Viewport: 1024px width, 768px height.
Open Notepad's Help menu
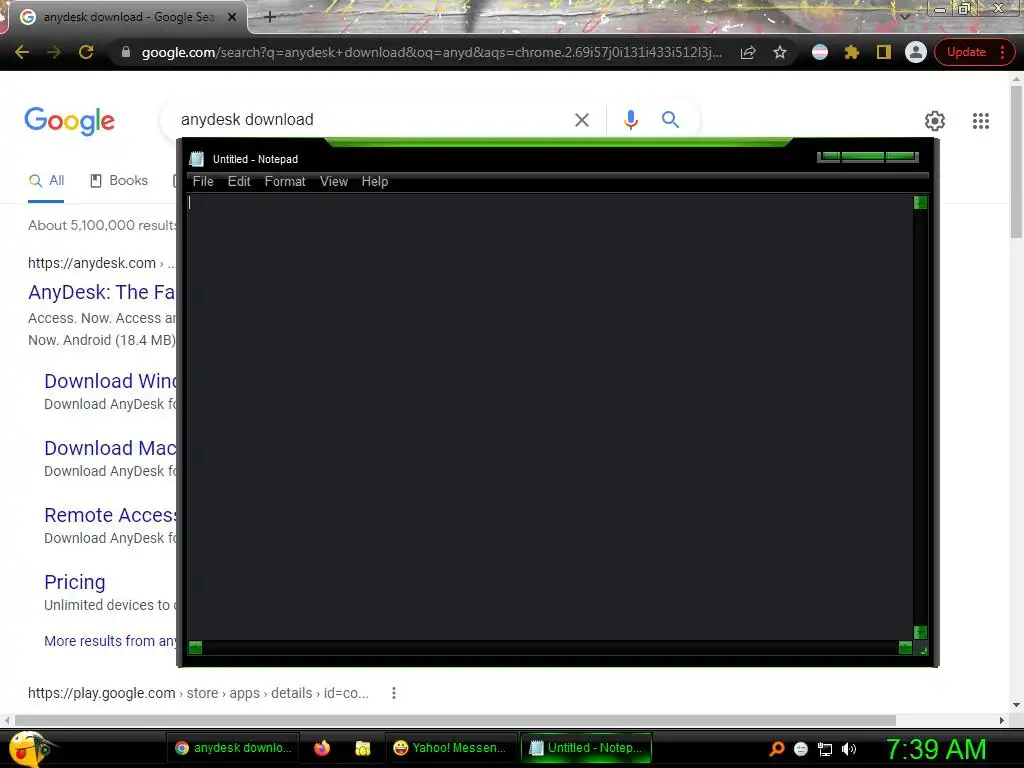pos(375,182)
